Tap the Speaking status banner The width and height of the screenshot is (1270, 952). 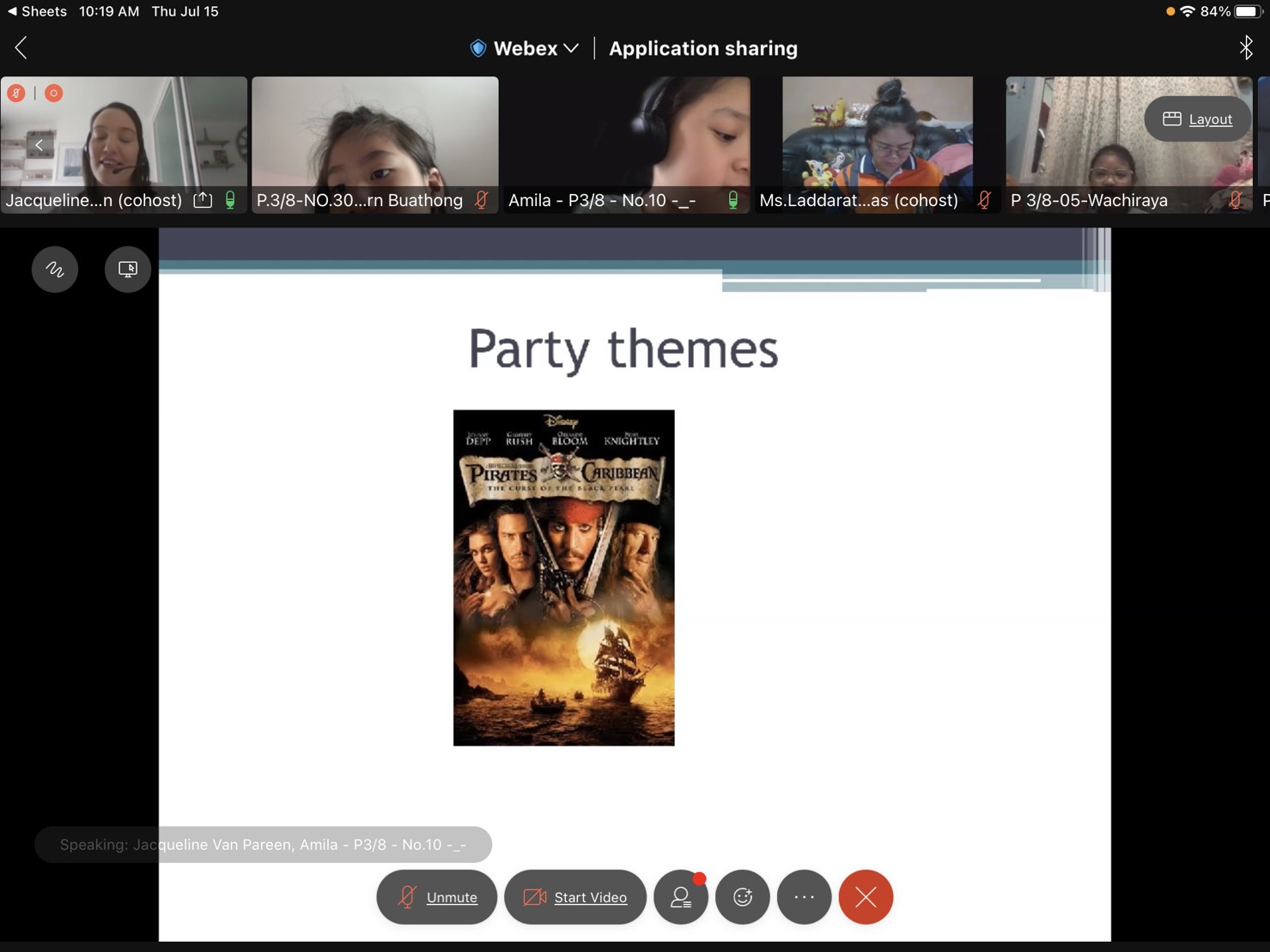(263, 845)
